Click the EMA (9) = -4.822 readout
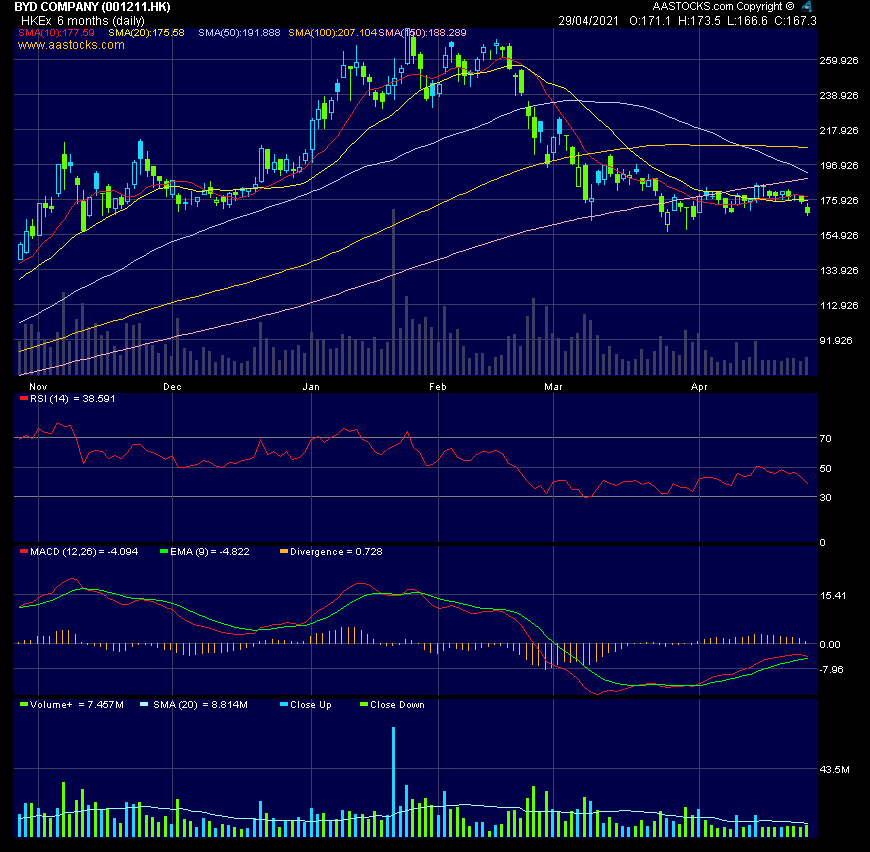Viewport: 870px width, 852px height. pyautogui.click(x=210, y=551)
